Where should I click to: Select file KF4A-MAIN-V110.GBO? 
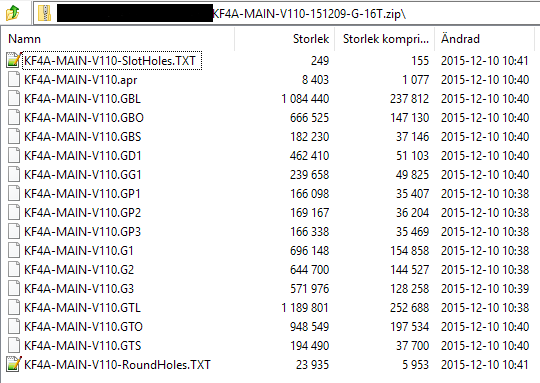(84, 118)
